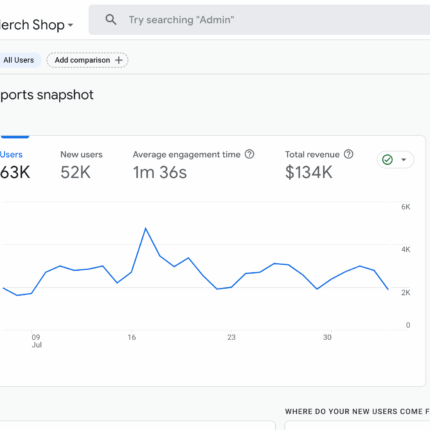This screenshot has width=430, height=430.
Task: Open help icon beside Average engagement time
Action: click(249, 154)
